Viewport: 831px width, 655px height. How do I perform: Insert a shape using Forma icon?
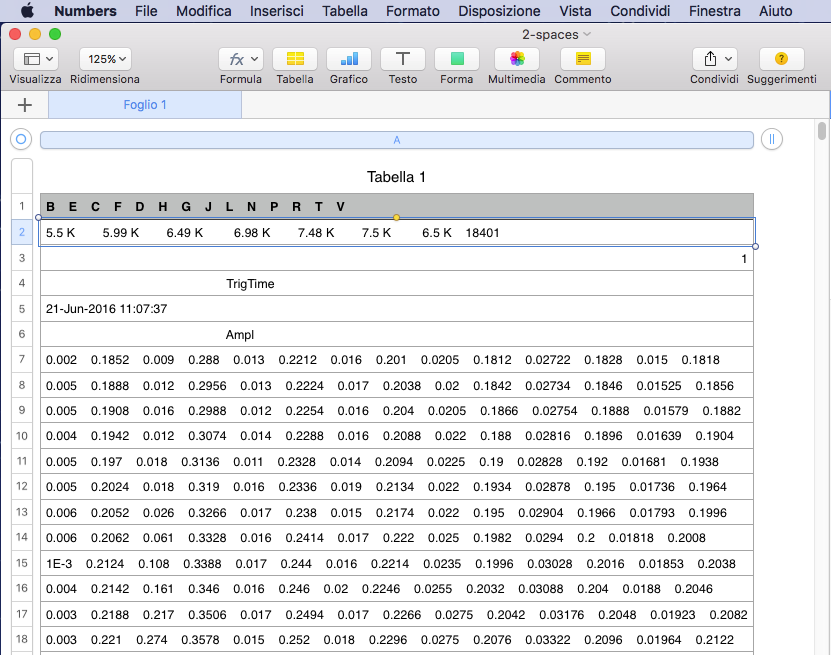[x=456, y=59]
